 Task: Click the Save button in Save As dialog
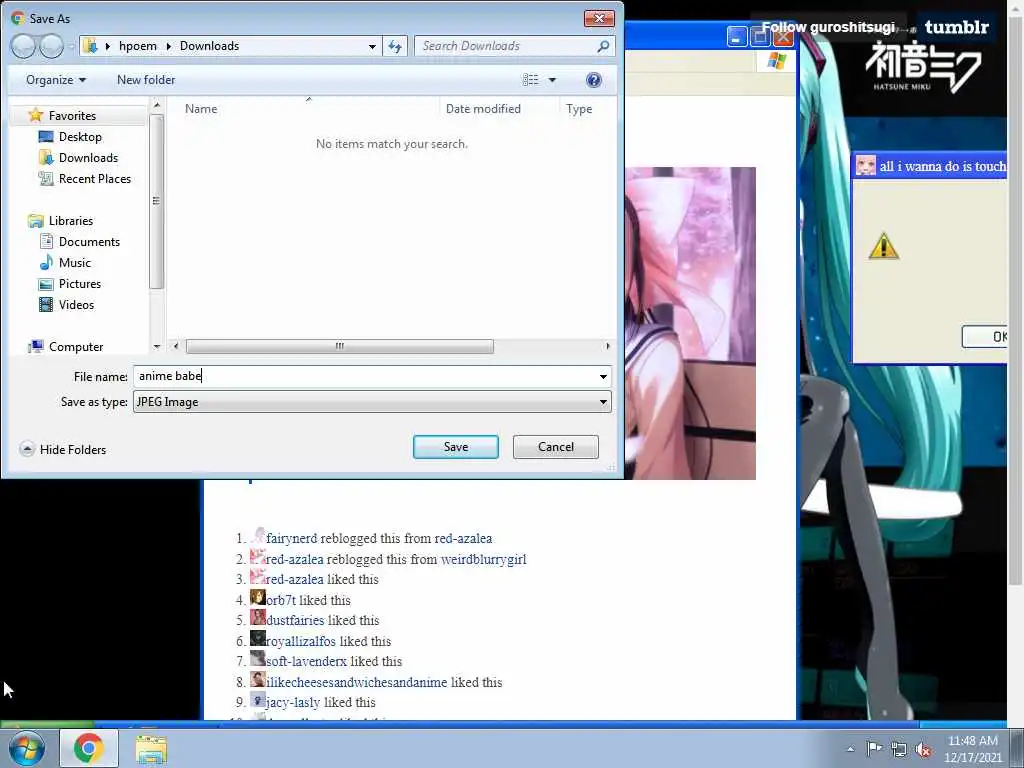coord(455,447)
